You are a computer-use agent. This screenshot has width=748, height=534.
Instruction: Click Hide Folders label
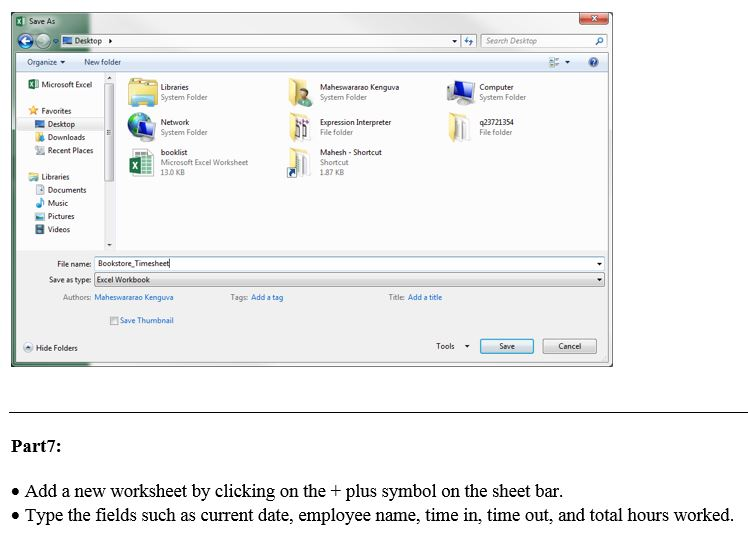tap(57, 348)
